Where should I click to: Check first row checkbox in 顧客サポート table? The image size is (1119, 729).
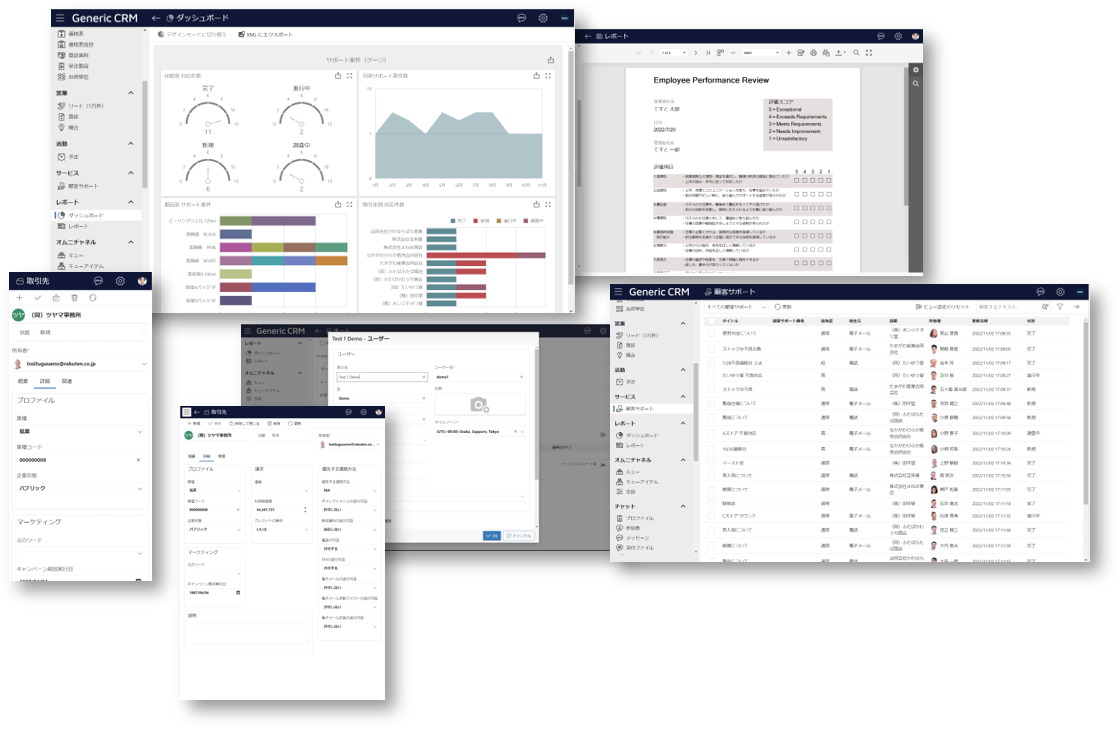tap(712, 333)
